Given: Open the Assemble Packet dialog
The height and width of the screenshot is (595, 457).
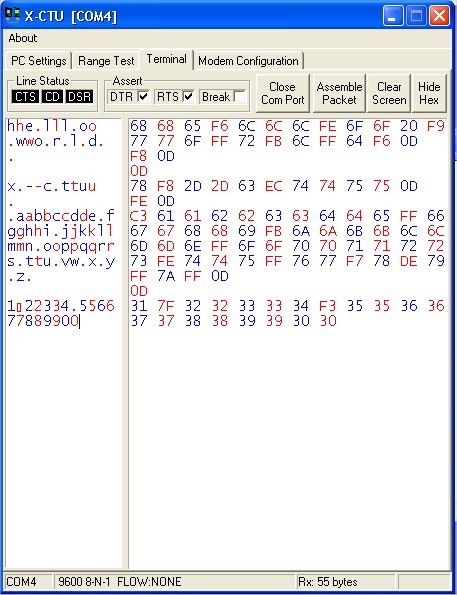Looking at the screenshot, I should point(339,93).
